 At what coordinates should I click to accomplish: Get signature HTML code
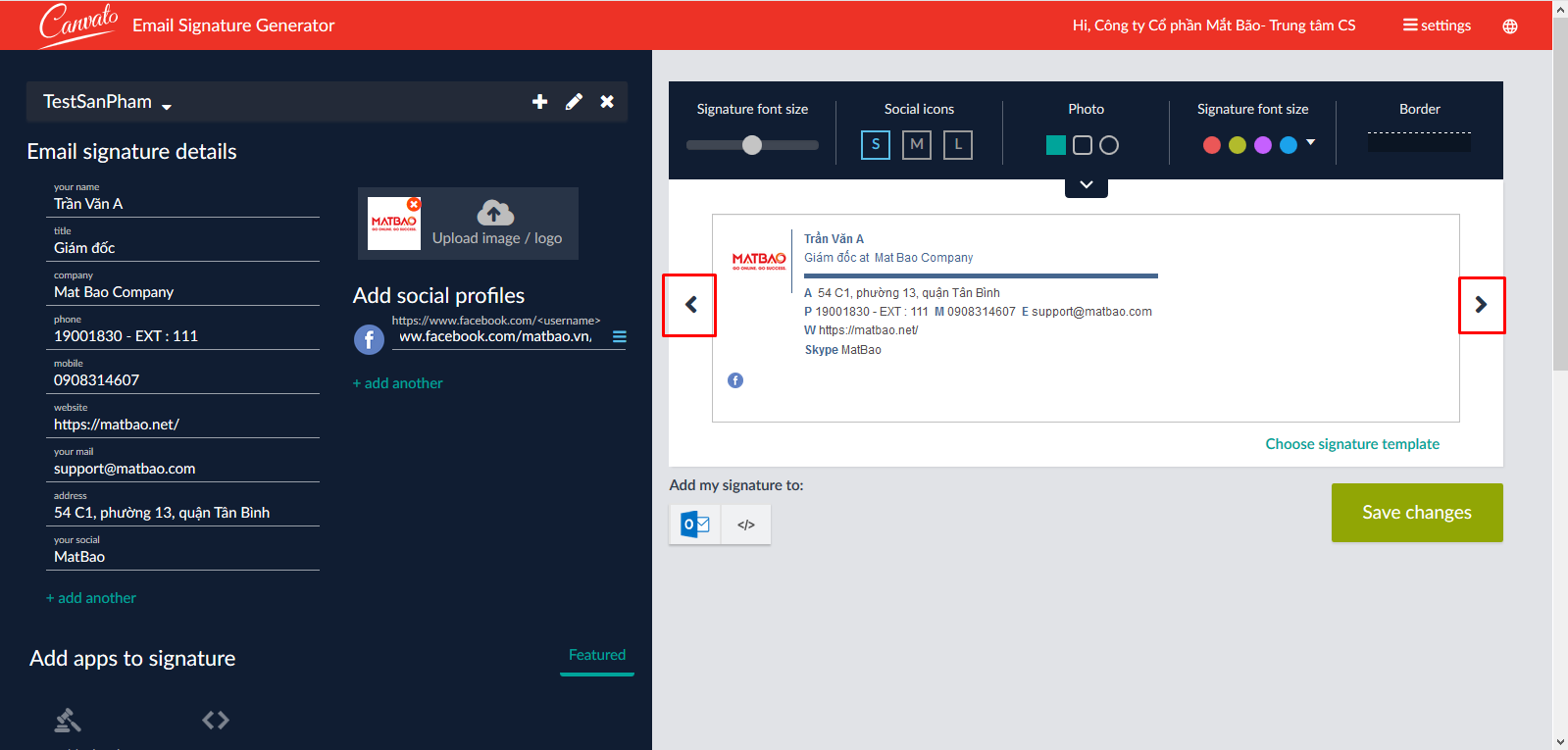coord(746,525)
